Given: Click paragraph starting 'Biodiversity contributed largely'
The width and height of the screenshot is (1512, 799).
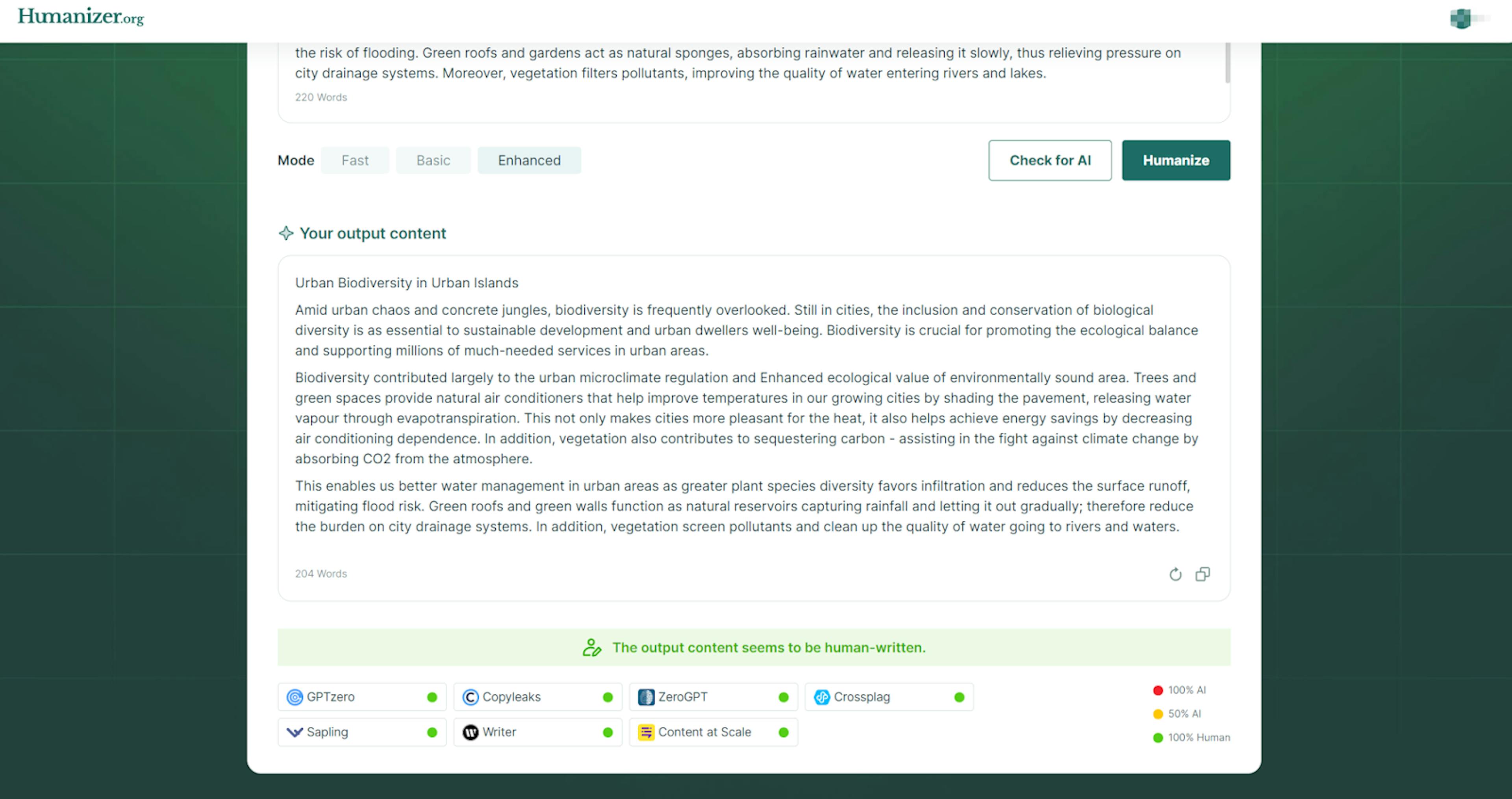Looking at the screenshot, I should pos(746,418).
